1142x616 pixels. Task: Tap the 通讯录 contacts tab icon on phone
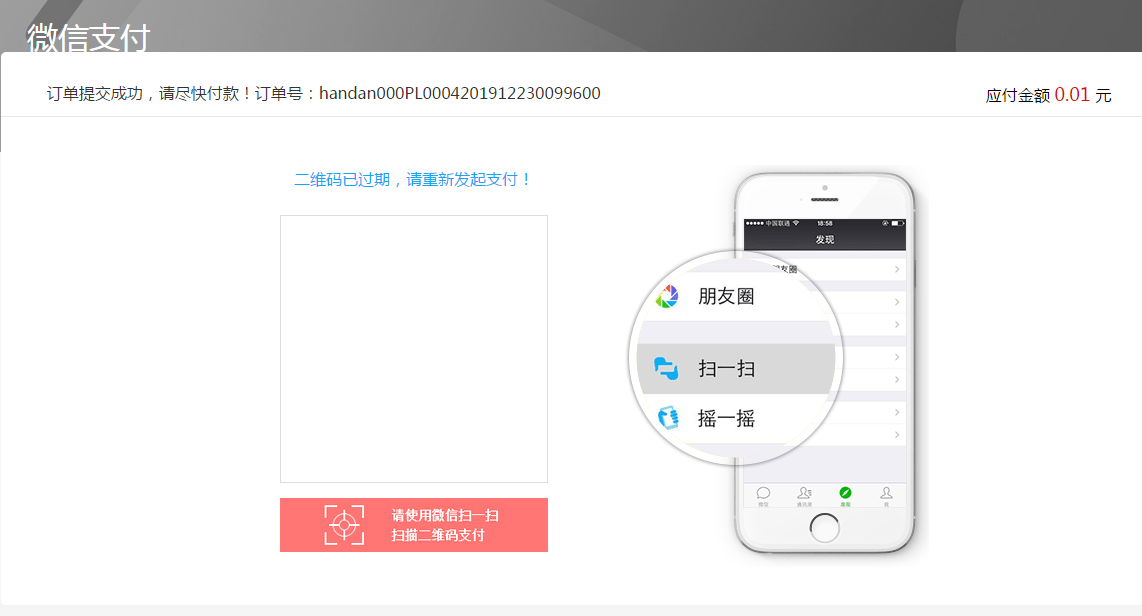click(x=804, y=493)
